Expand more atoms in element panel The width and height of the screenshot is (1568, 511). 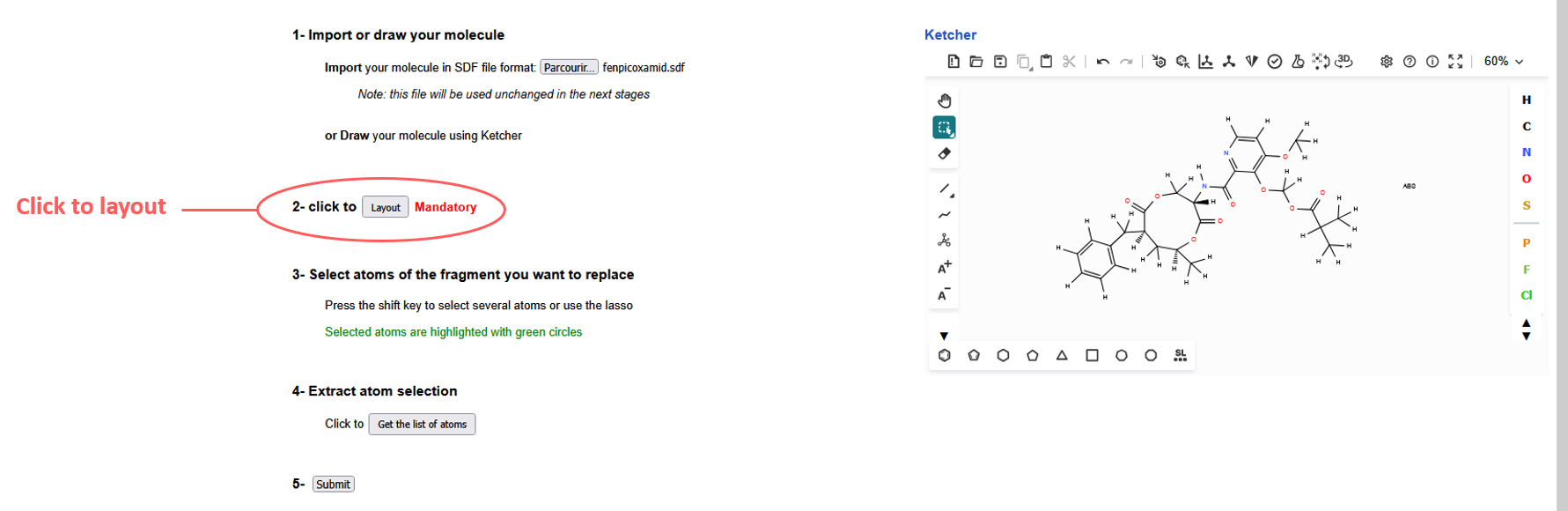click(1526, 330)
